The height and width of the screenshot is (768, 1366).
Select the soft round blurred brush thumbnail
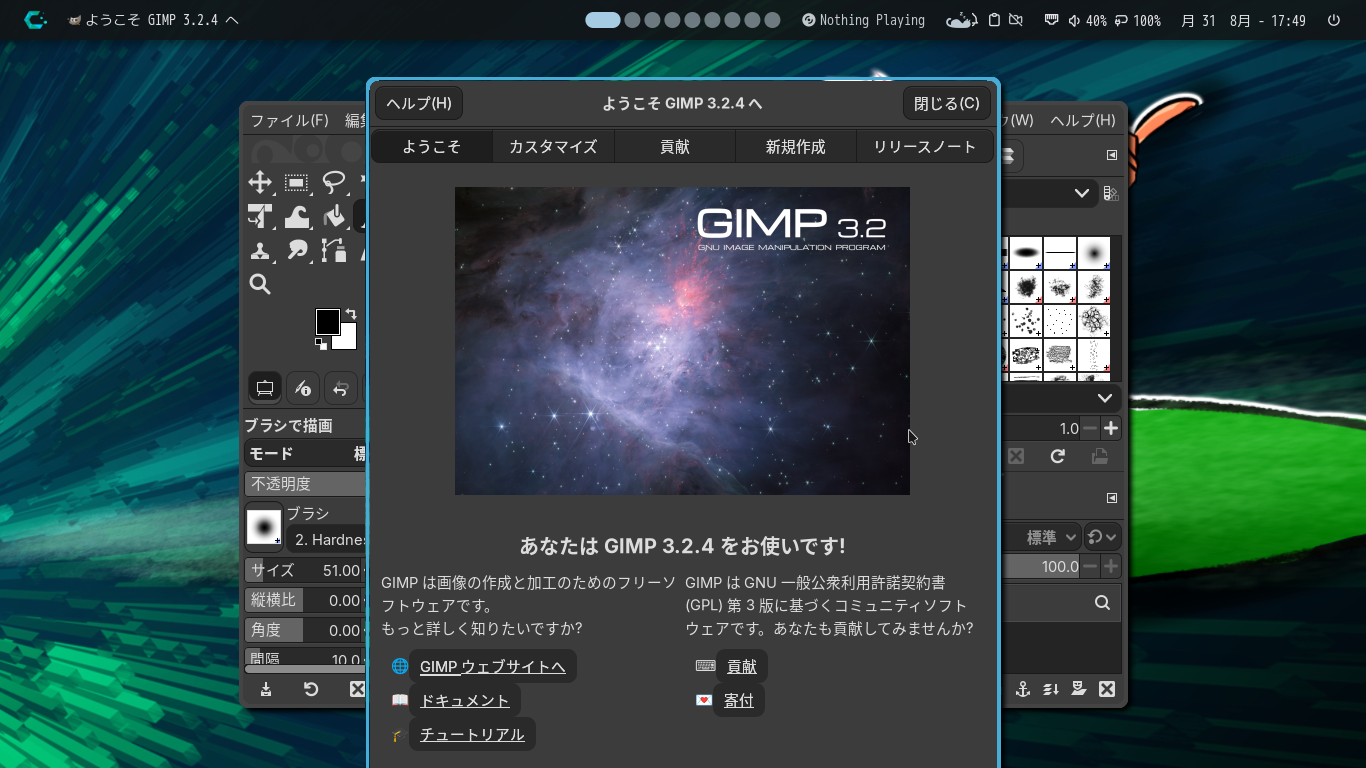[x=1094, y=254]
